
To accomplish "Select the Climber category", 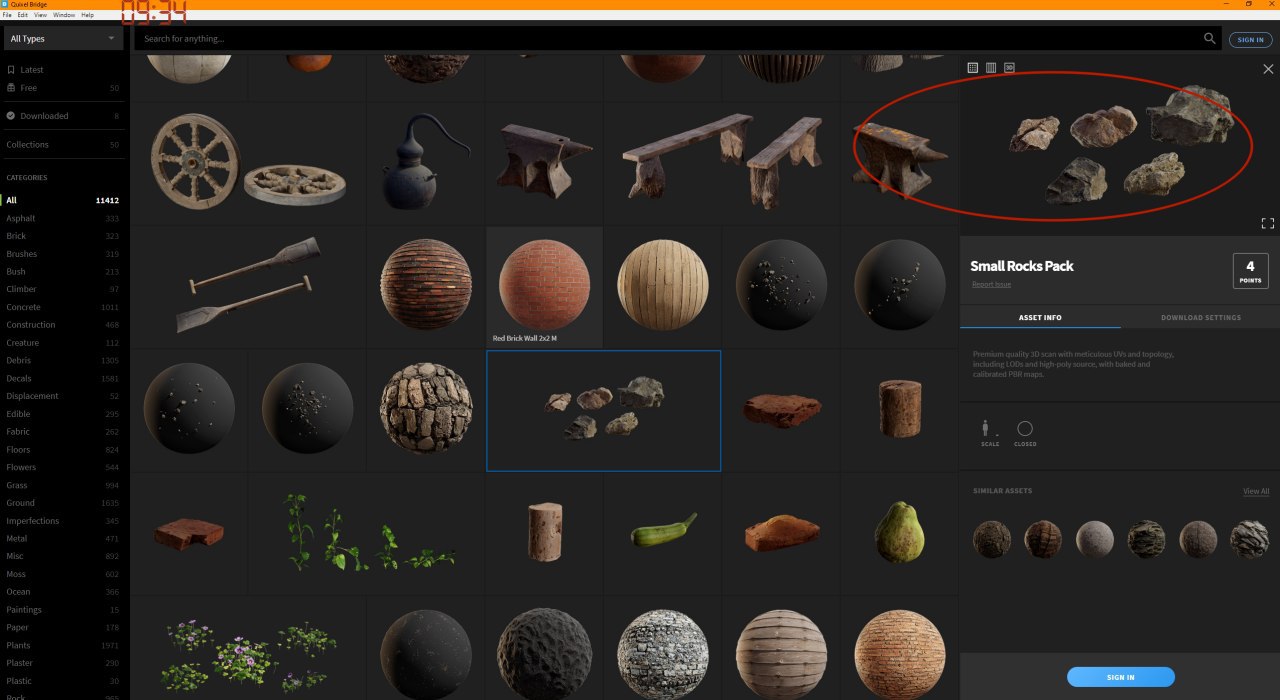I will tap(63, 289).
